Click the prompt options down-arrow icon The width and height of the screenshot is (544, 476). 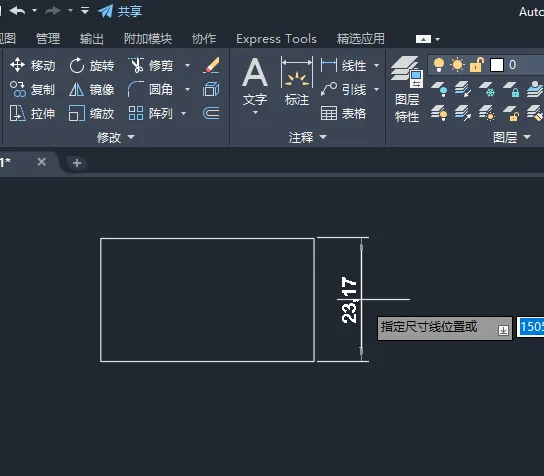tap(503, 330)
